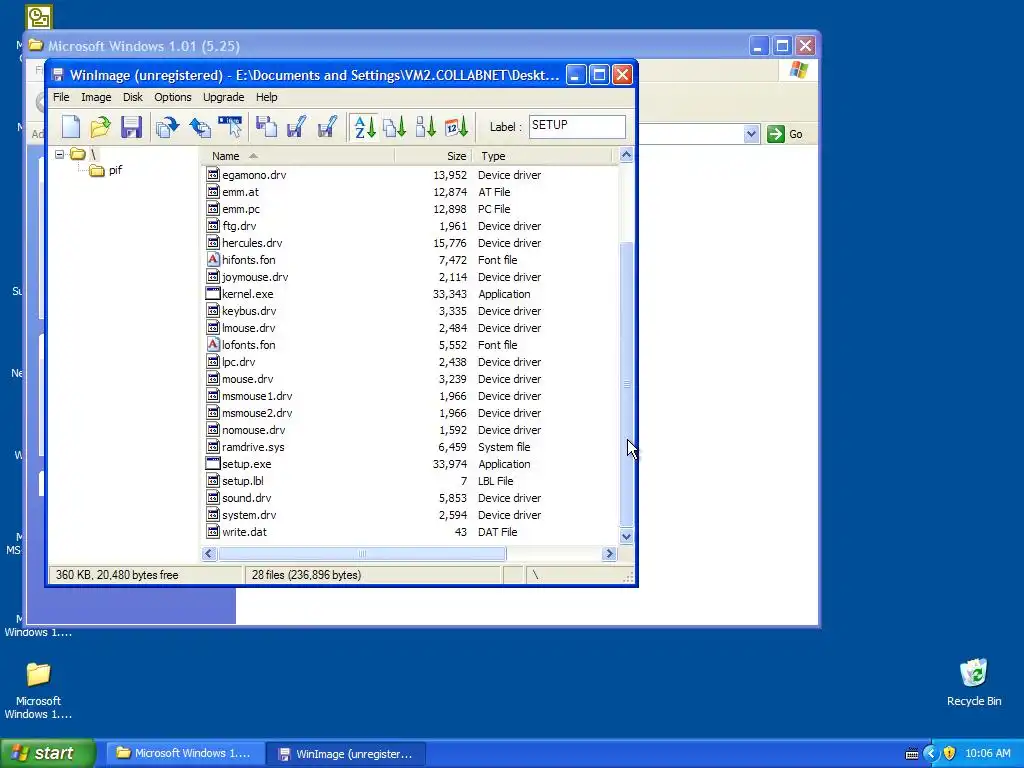This screenshot has height=768, width=1024.
Task: Click the Format and write disk icon
Action: (327, 127)
